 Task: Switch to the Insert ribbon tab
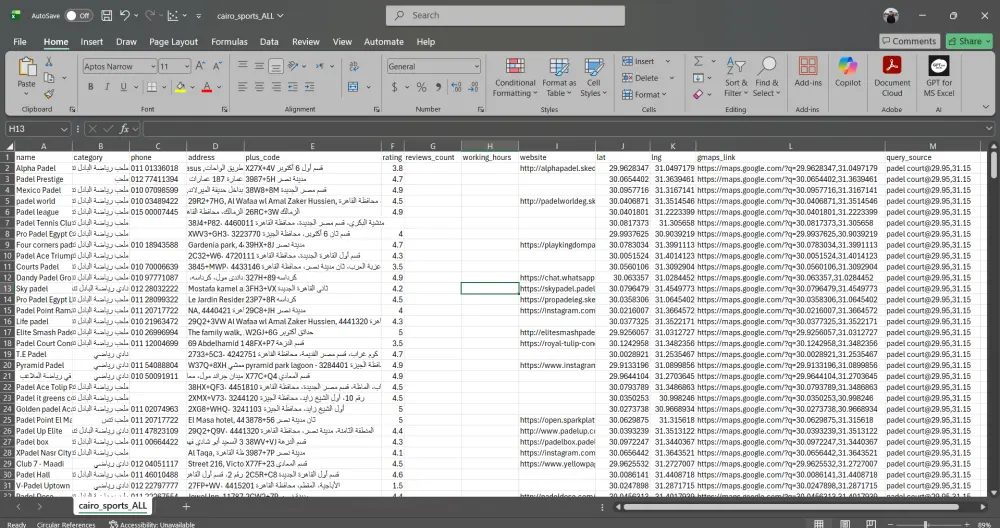tap(91, 41)
